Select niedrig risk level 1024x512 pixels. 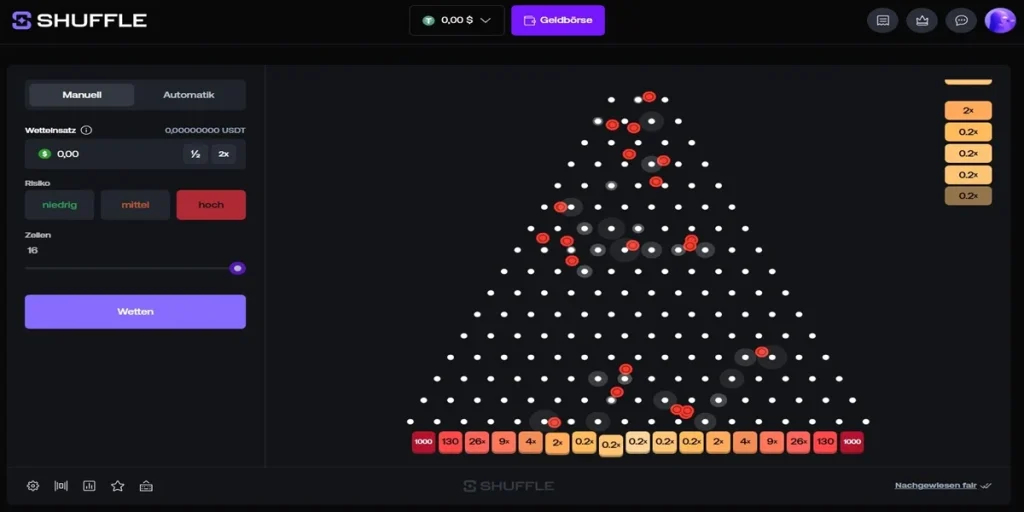[59, 205]
